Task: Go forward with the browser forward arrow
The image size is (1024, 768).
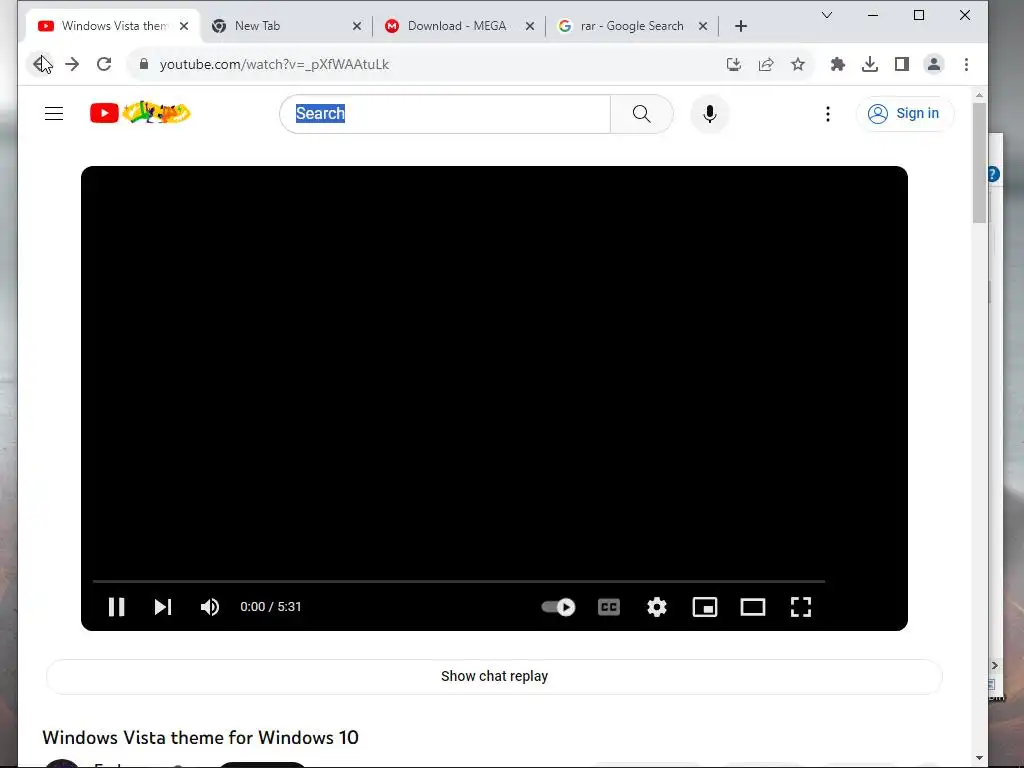Action: [72, 64]
